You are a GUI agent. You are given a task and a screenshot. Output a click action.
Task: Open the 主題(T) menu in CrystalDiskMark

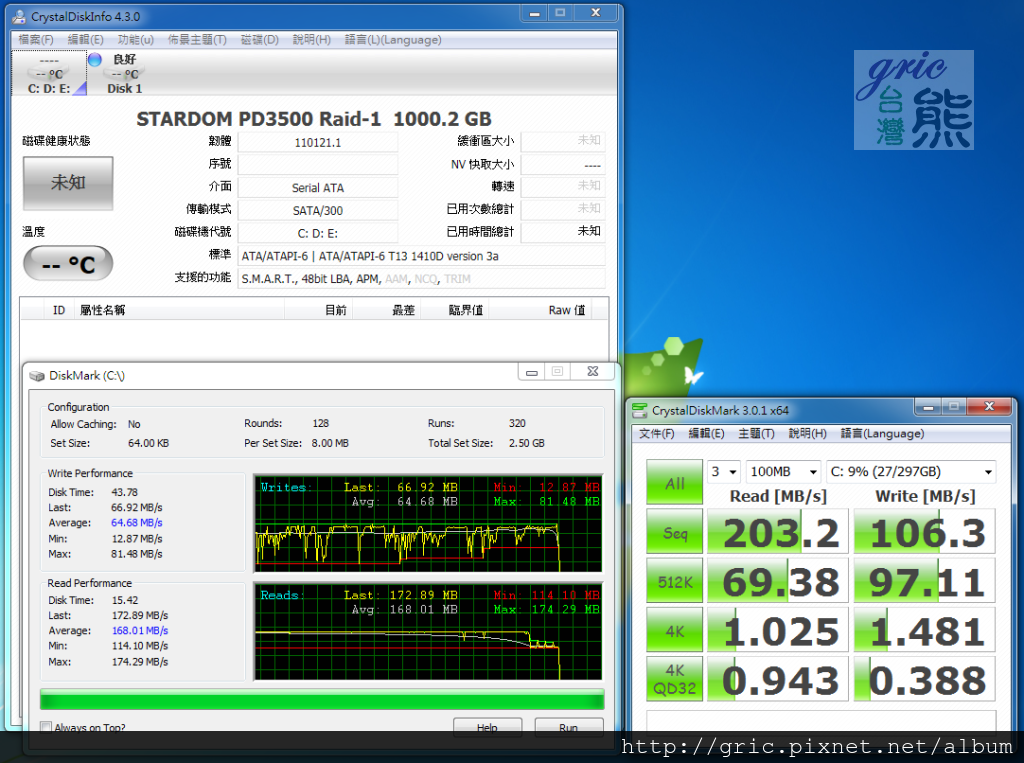756,433
